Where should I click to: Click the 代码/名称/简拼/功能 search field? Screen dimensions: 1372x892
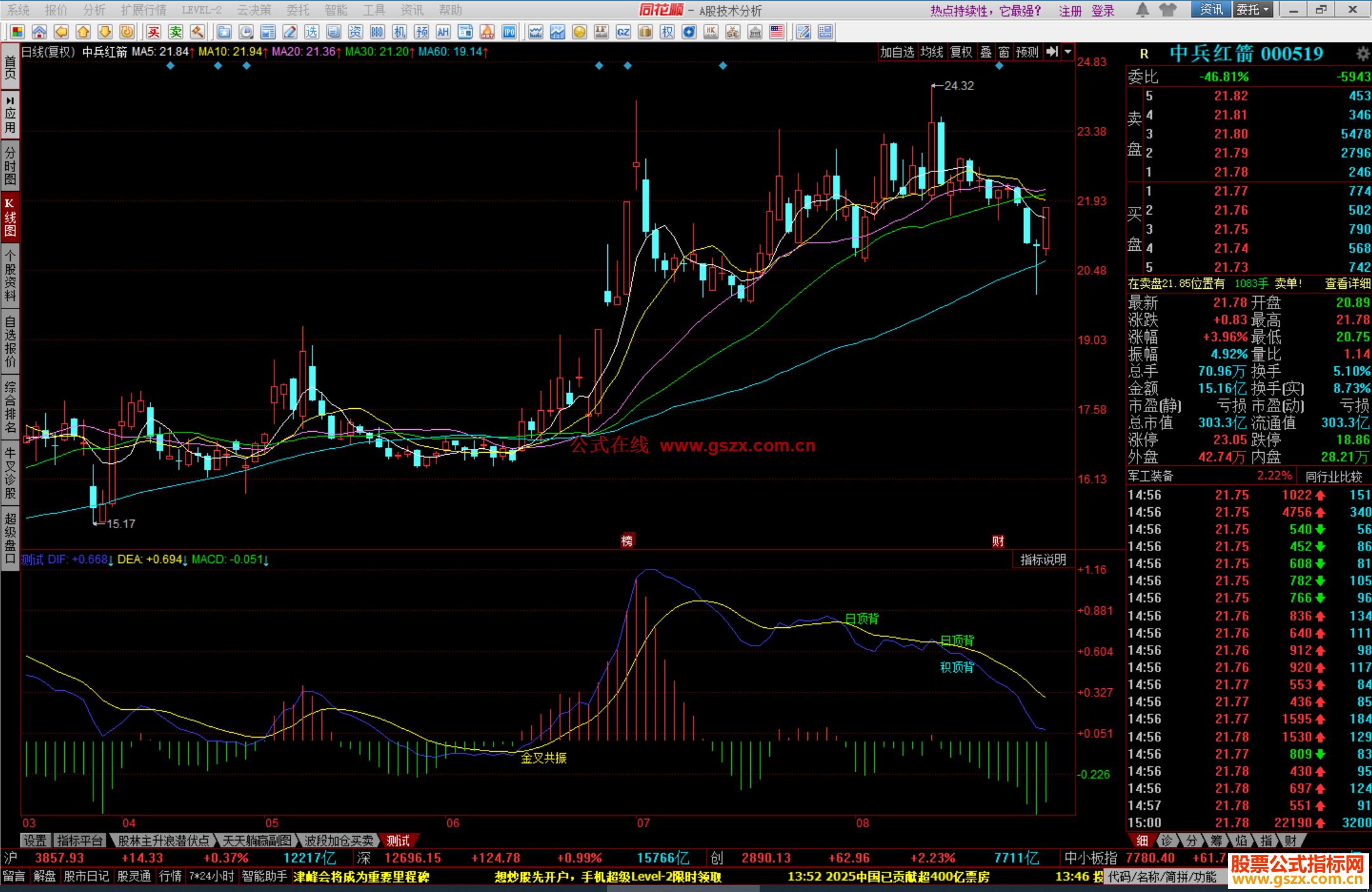[x=1162, y=877]
